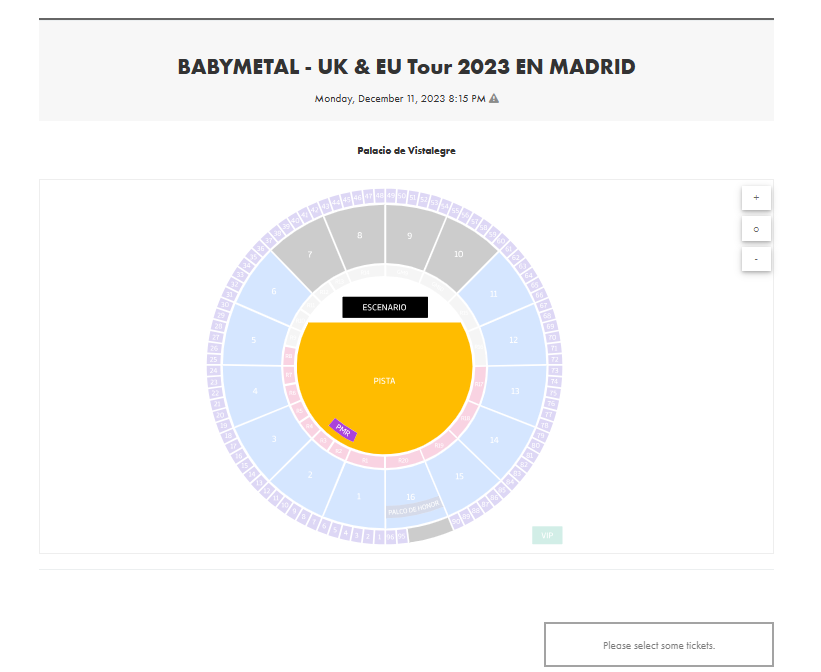Zoom in the seating map with plus button
821x672 pixels.
[x=756, y=197]
